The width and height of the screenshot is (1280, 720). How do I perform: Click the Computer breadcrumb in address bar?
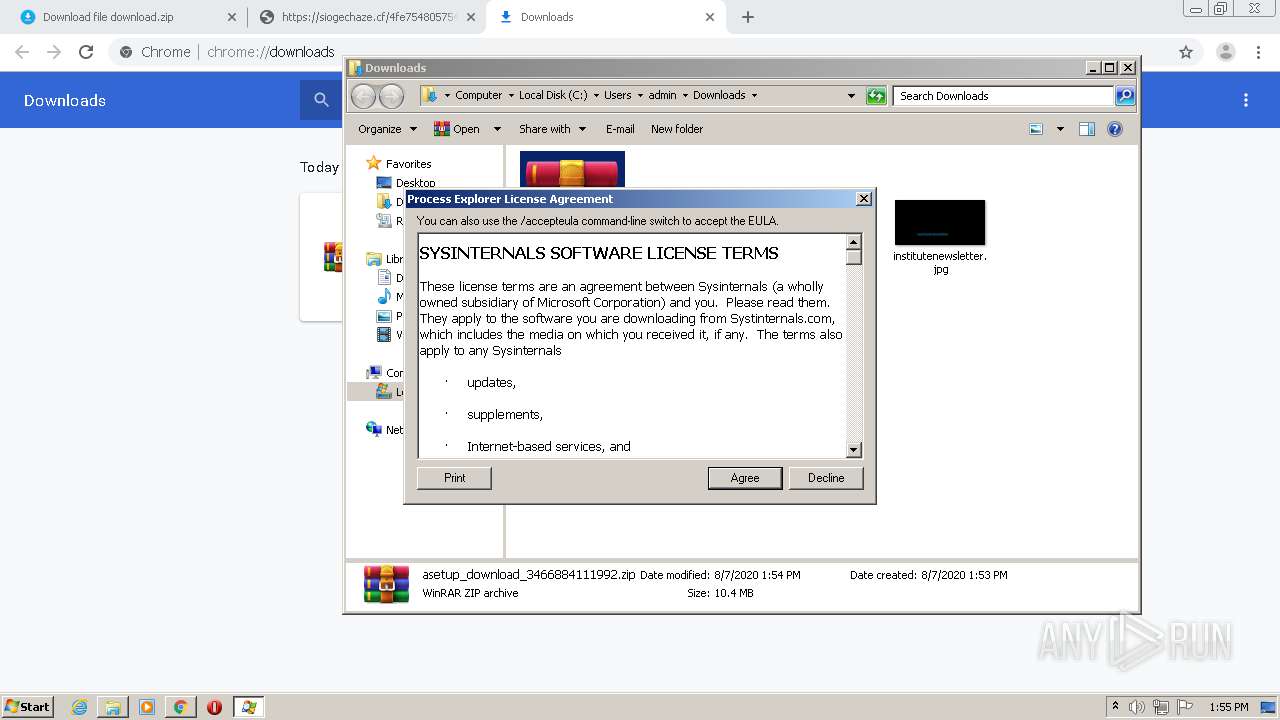478,96
